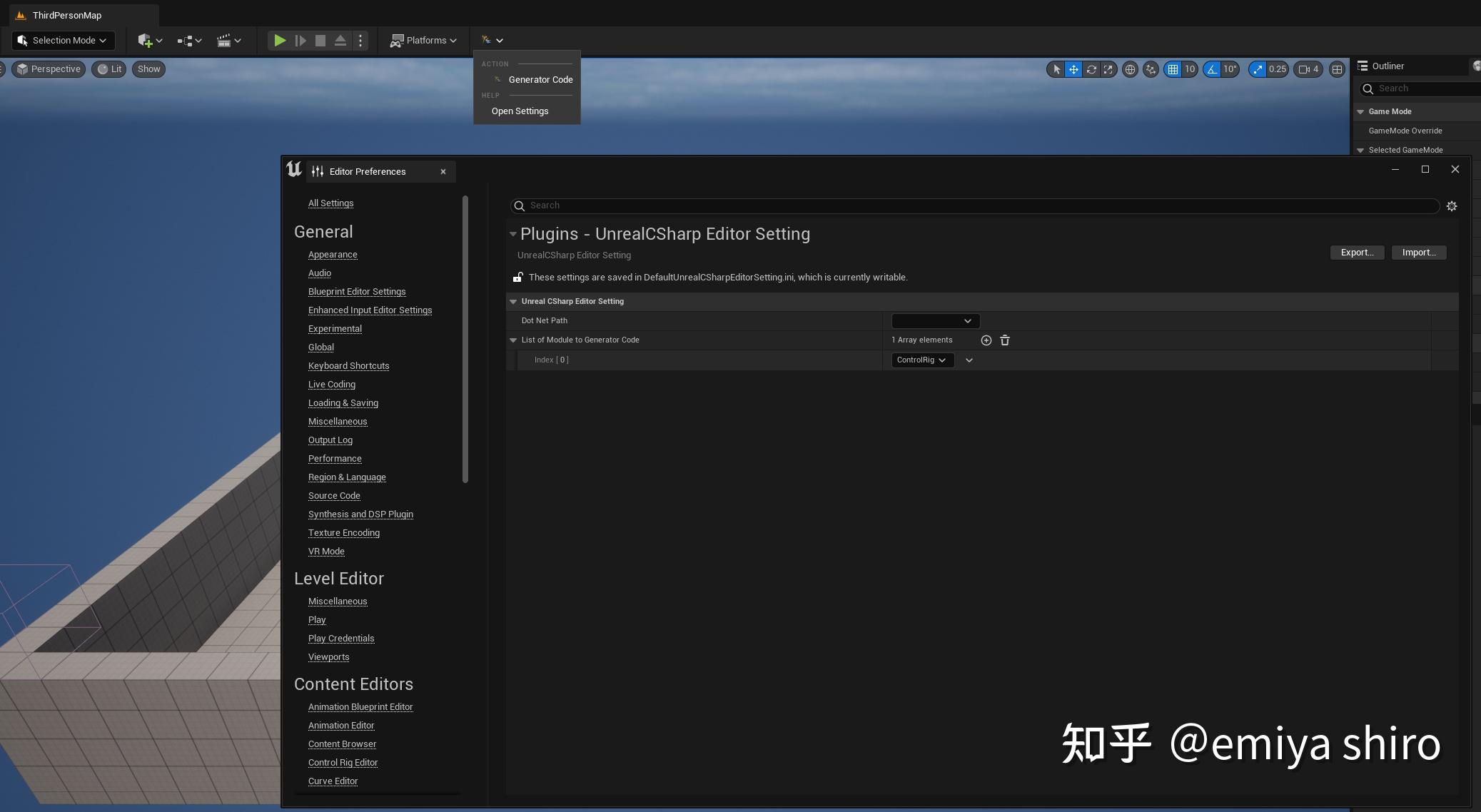Click the Generator Code menu item

(x=539, y=79)
